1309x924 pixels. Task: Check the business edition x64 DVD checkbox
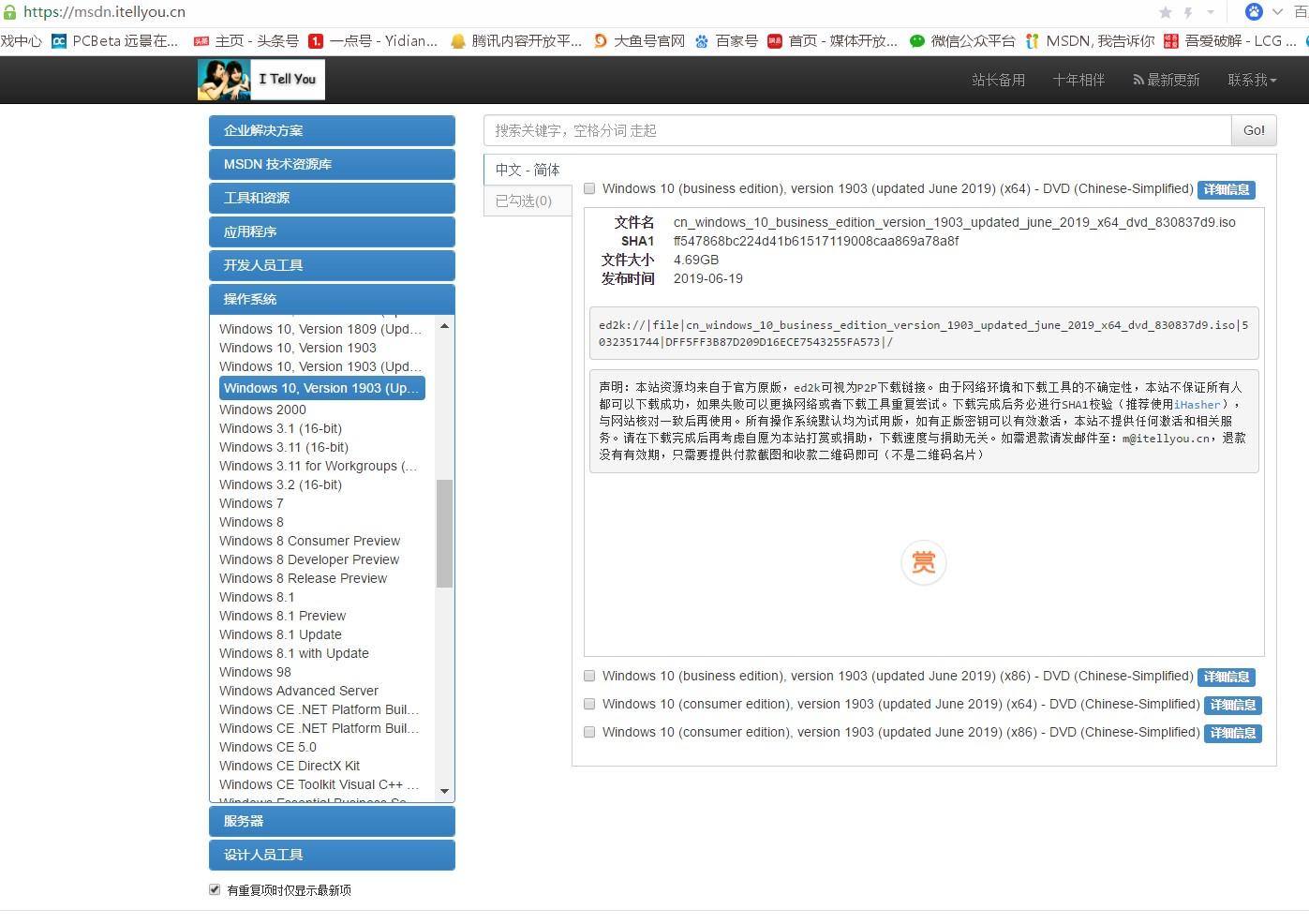[589, 188]
